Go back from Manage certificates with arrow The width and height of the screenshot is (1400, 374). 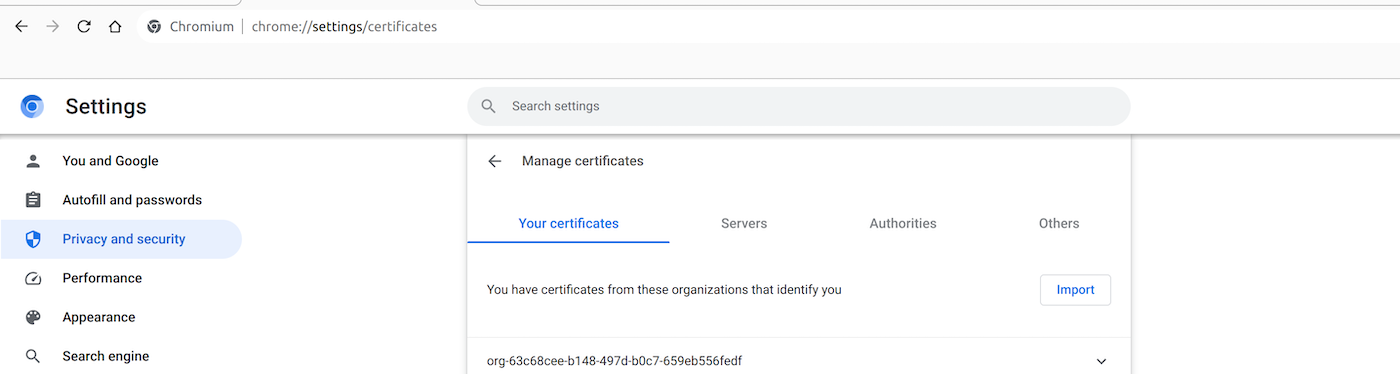pos(494,161)
